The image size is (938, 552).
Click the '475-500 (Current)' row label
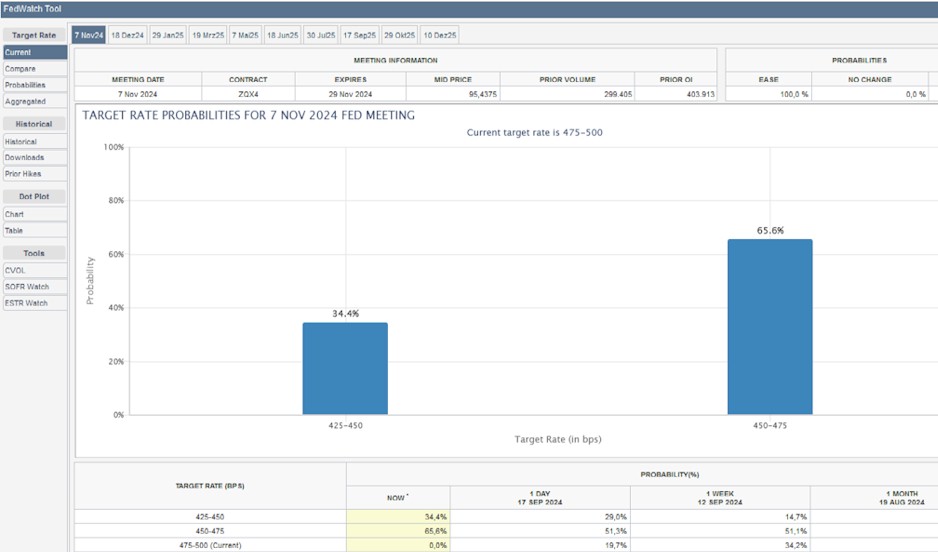(210, 545)
